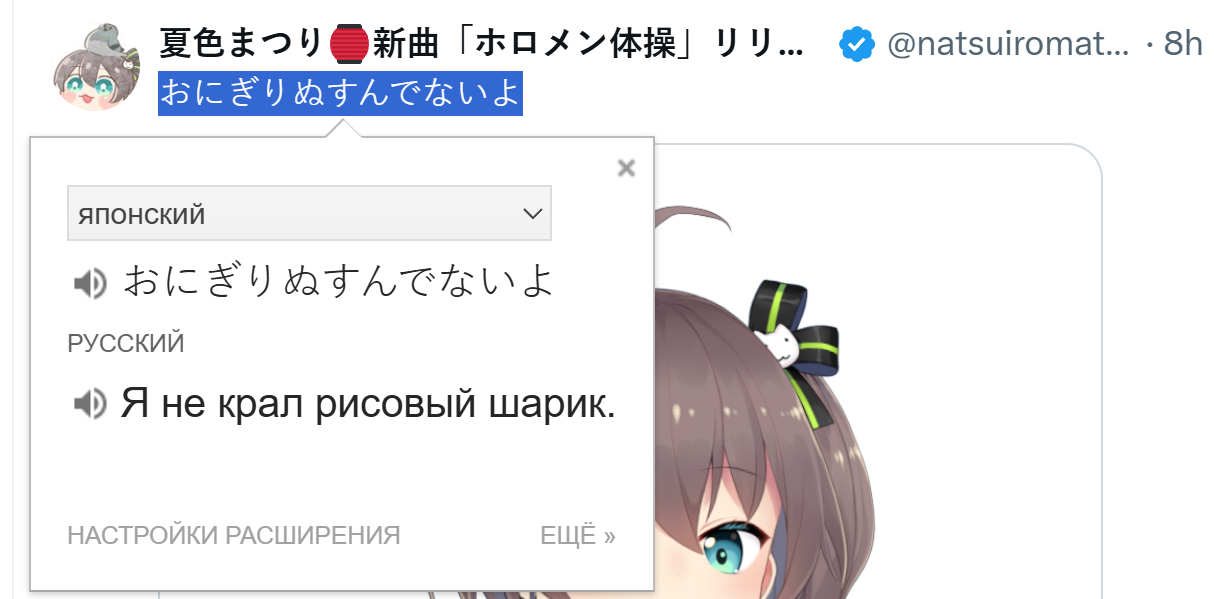This screenshot has width=1214, height=599.
Task: Click the Russian translation text
Action: (368, 404)
